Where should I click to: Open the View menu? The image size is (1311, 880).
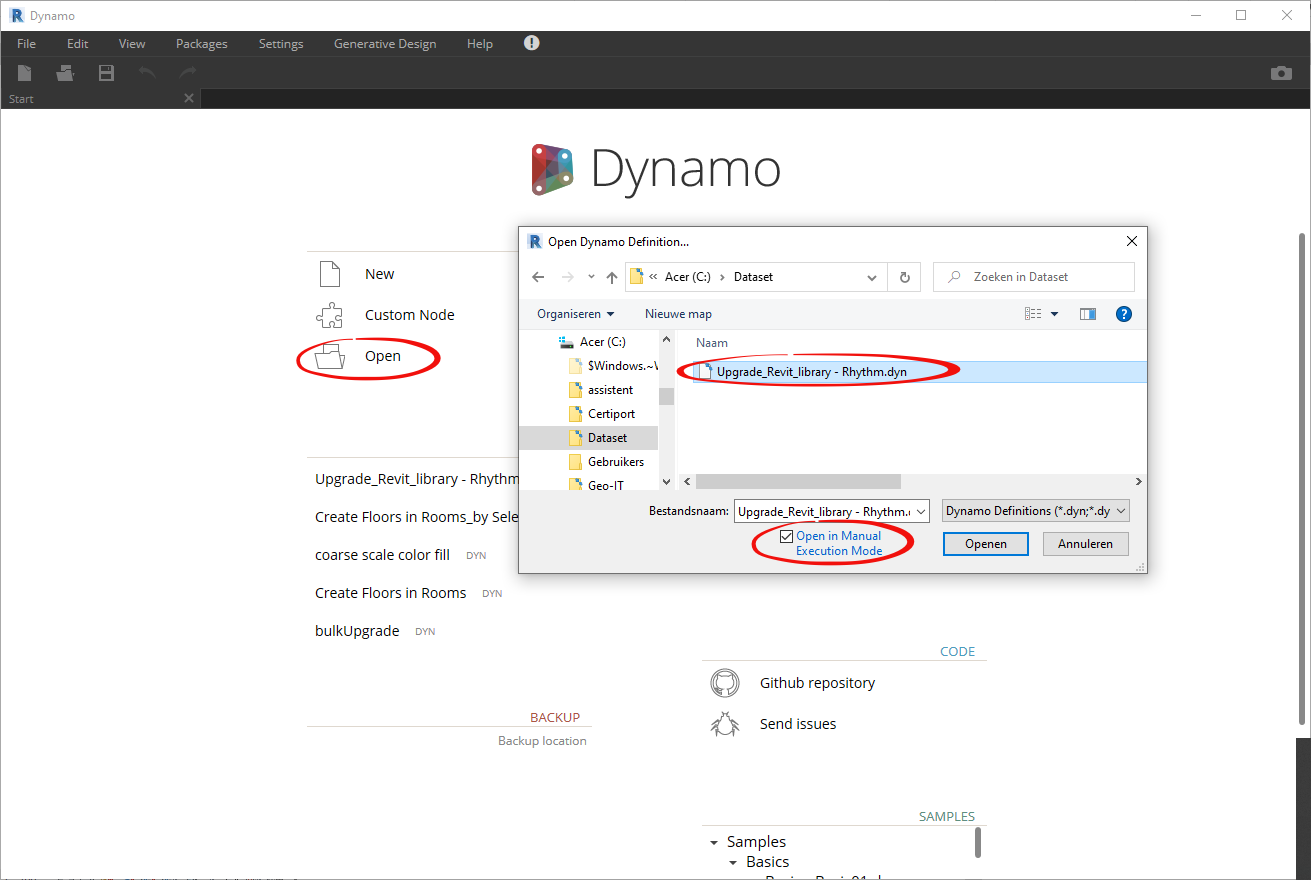coord(132,44)
